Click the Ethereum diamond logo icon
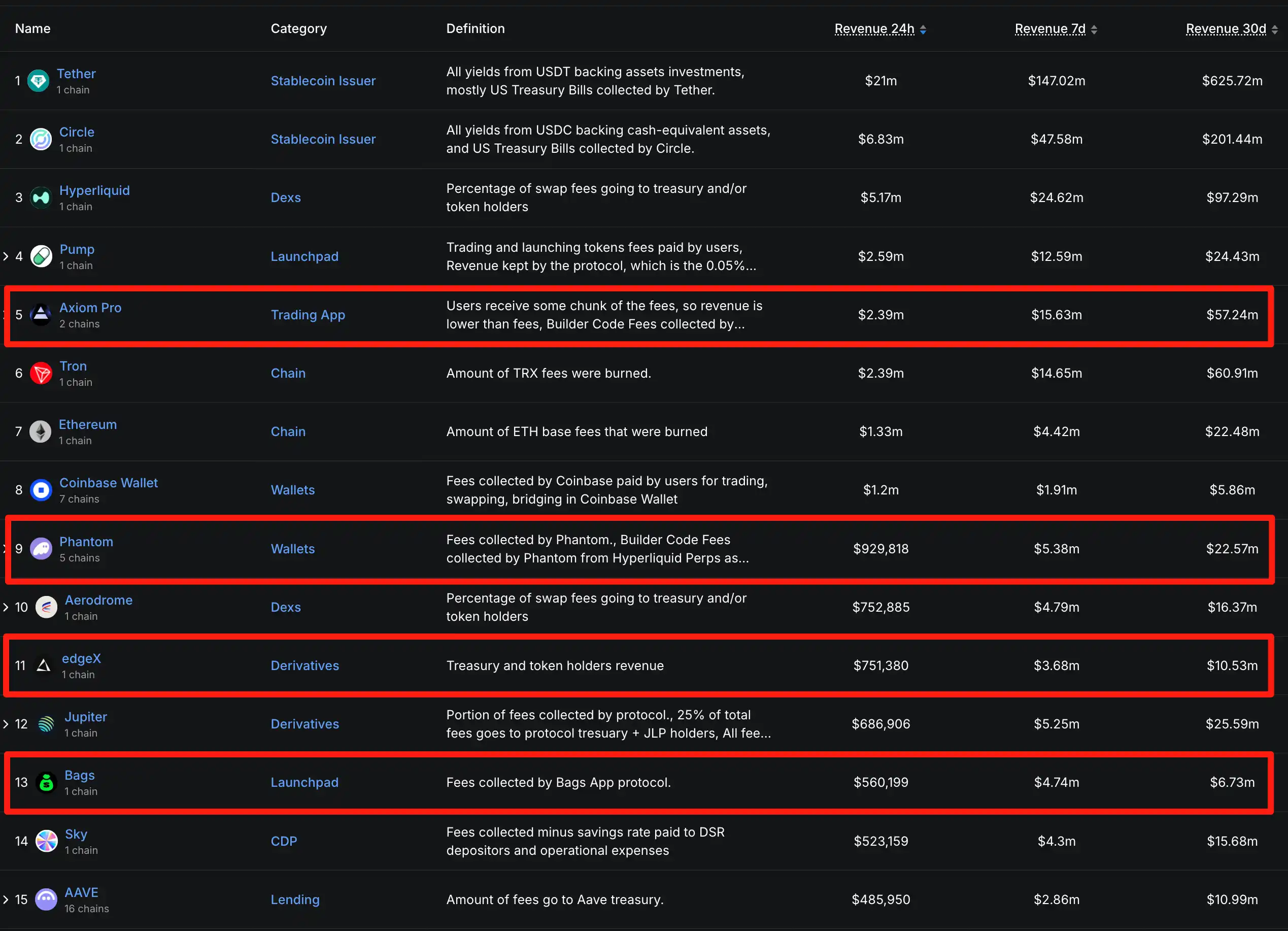 pos(40,431)
